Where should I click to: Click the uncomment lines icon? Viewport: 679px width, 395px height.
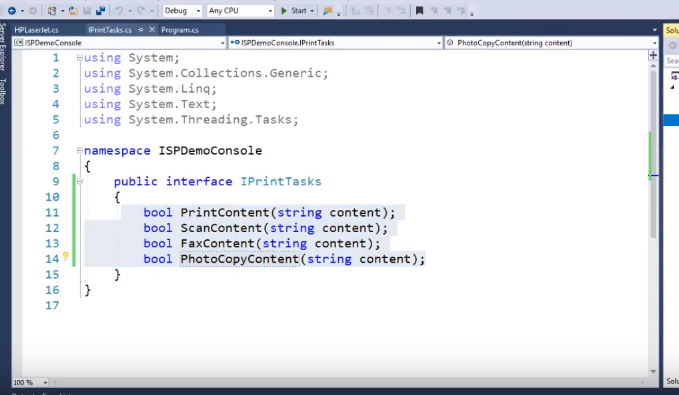401,11
